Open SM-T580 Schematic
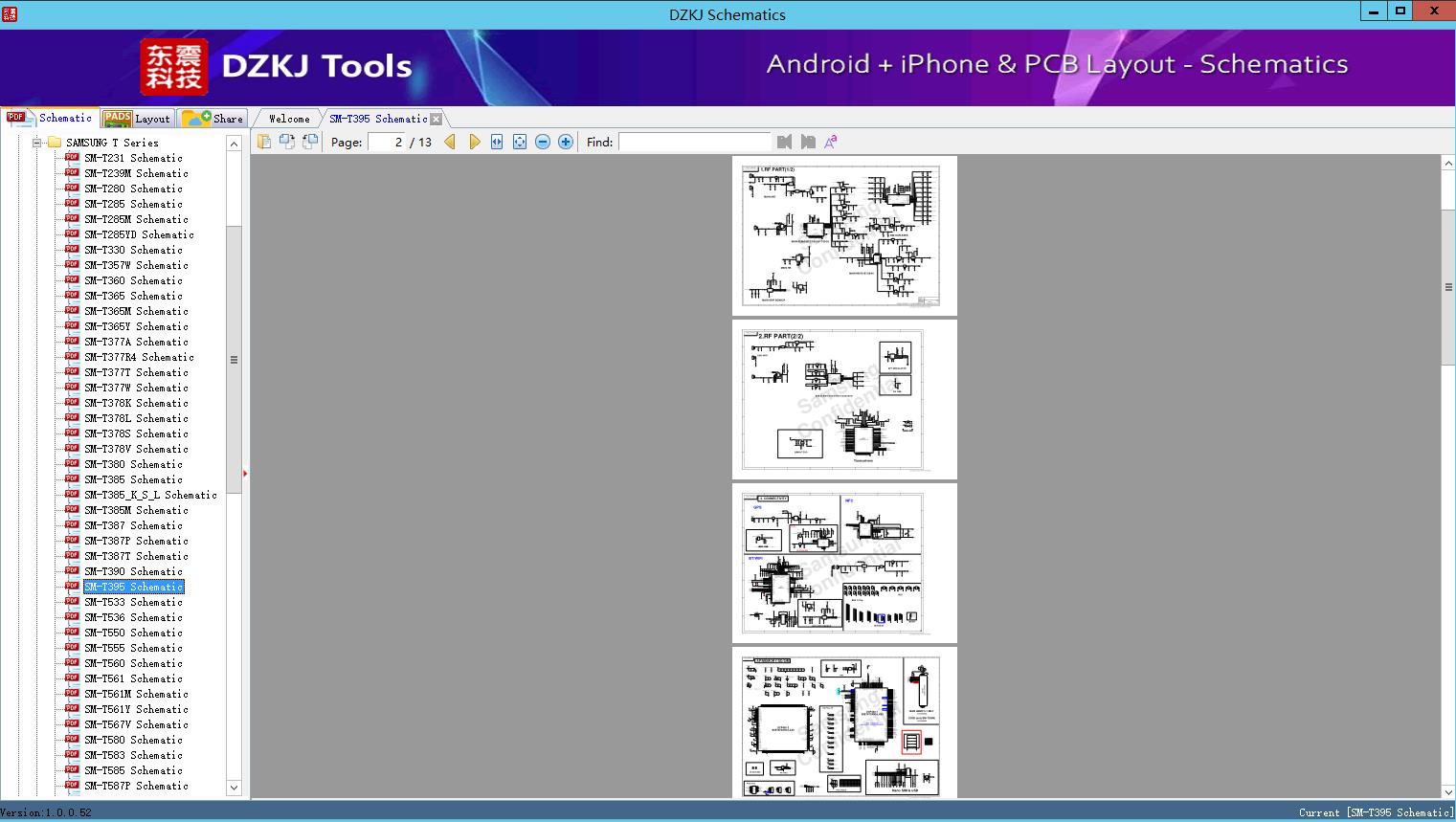Viewport: 1456px width, 822px height. coord(133,740)
